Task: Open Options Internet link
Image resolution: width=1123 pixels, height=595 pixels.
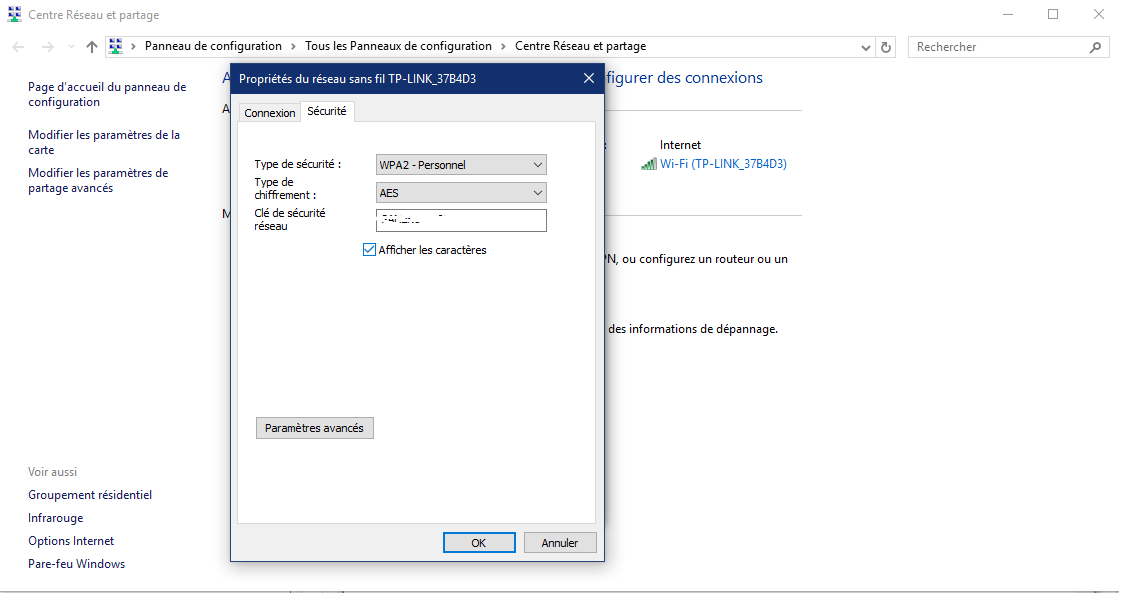Action: tap(71, 541)
